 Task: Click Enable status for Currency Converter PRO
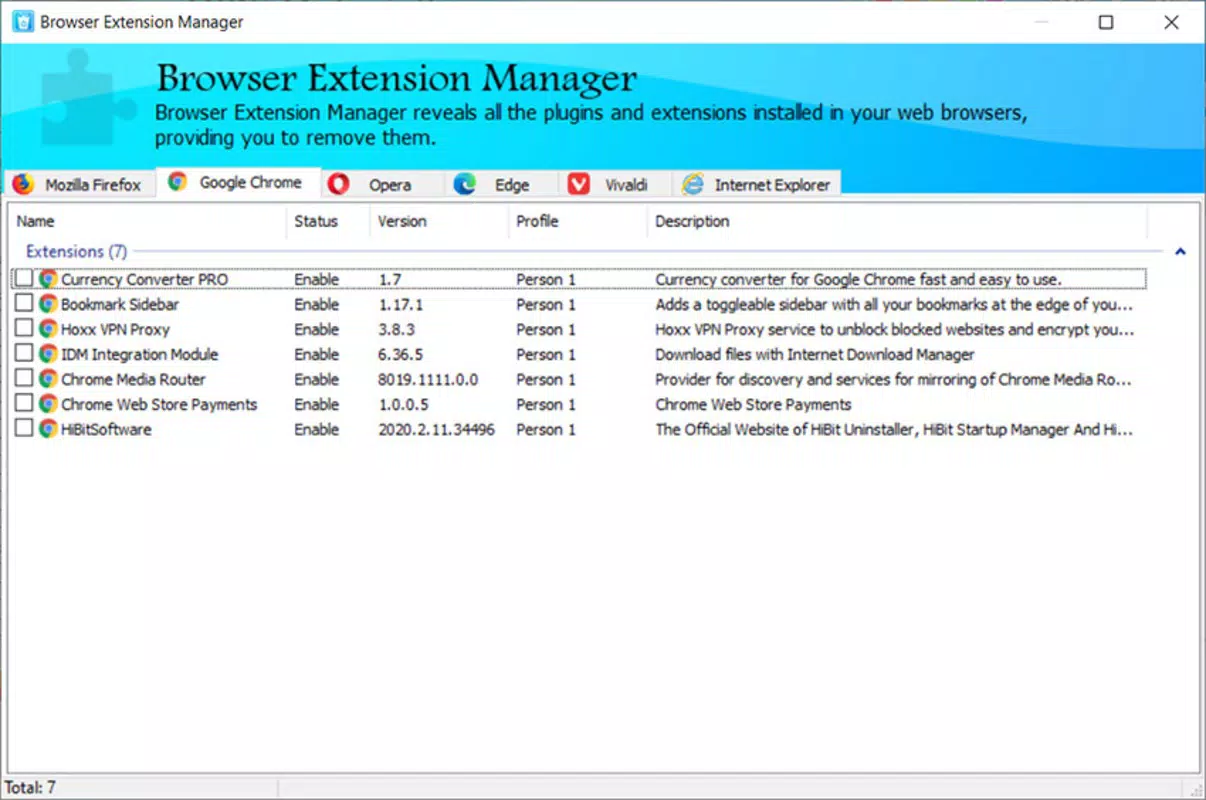316,280
